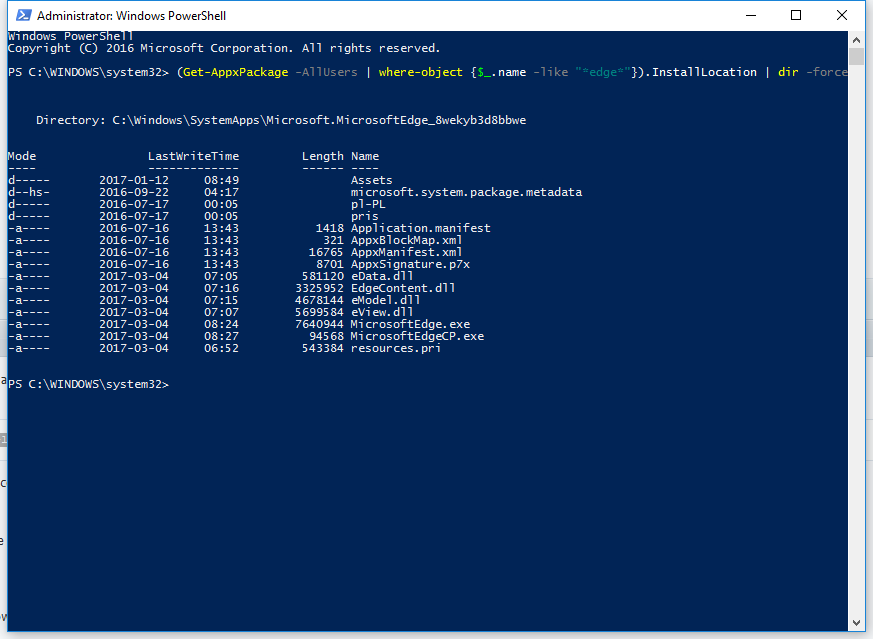Viewport: 873px width, 639px height.
Task: Click at the bottom PS prompt line
Action: click(x=88, y=384)
